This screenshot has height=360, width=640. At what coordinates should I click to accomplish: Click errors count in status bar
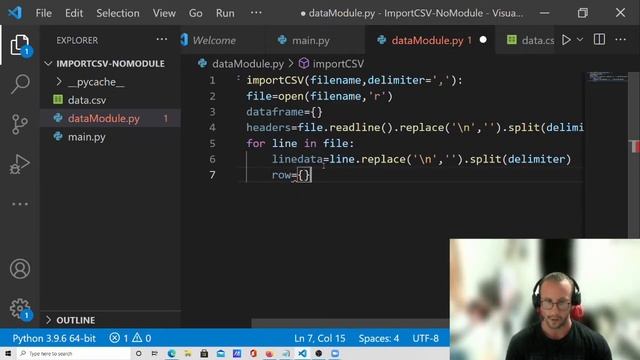(x=119, y=338)
